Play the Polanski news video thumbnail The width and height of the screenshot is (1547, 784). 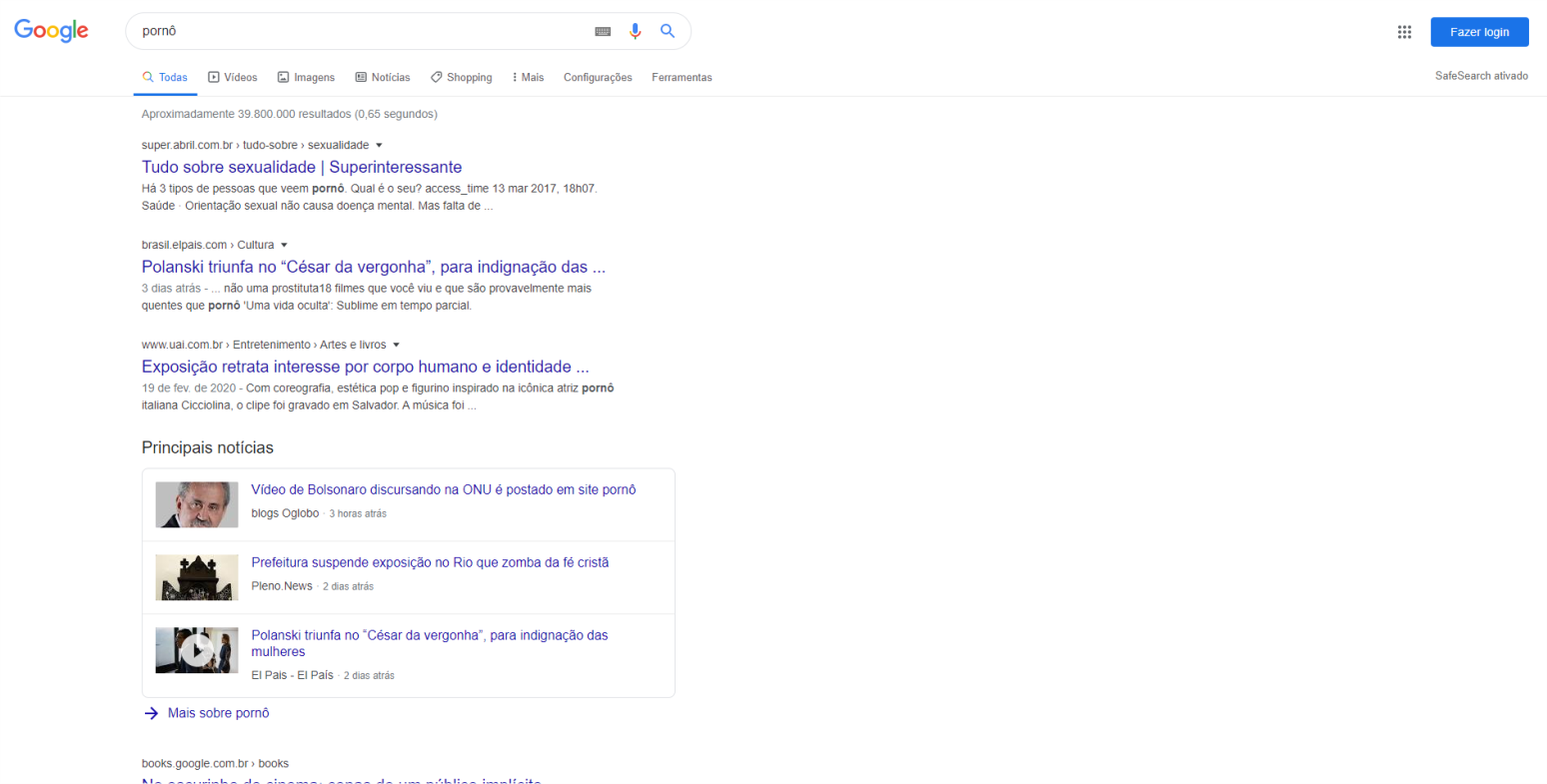[x=197, y=650]
